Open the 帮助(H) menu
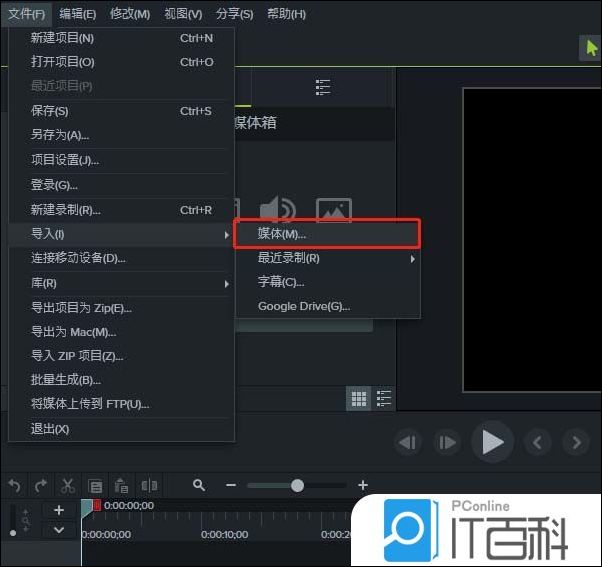 [x=286, y=14]
